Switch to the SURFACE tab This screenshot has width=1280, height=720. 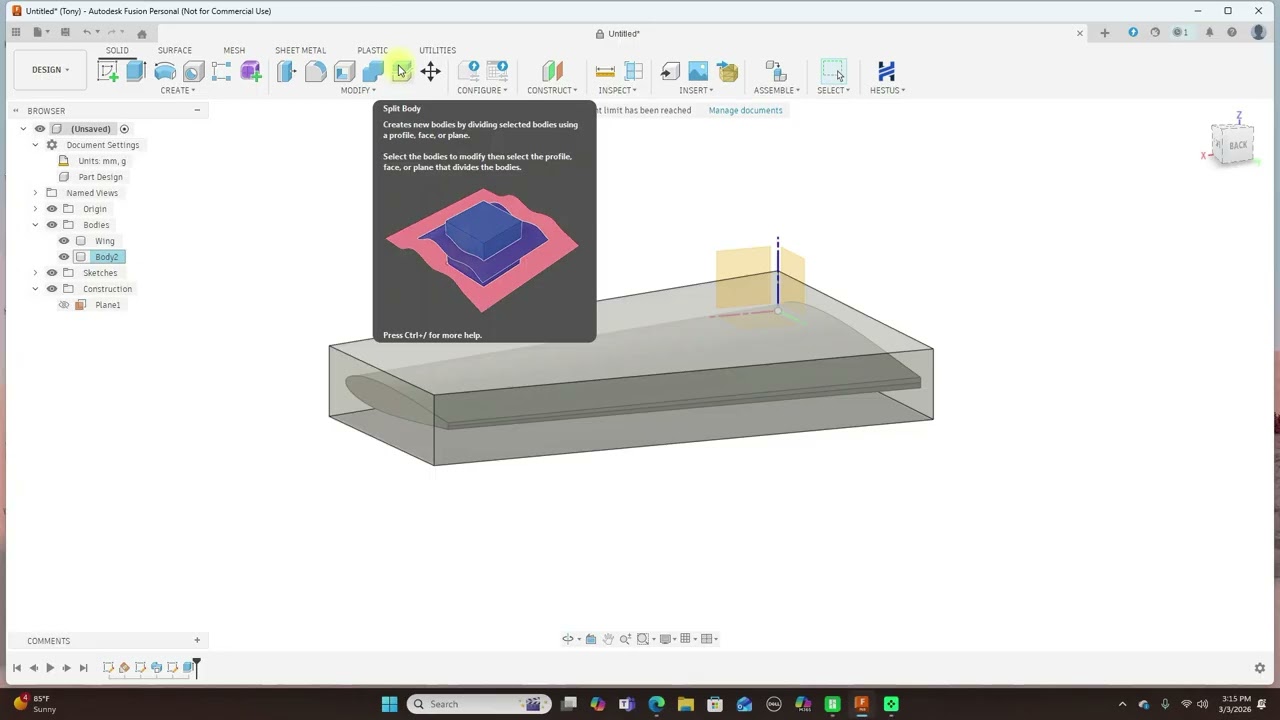(x=174, y=50)
